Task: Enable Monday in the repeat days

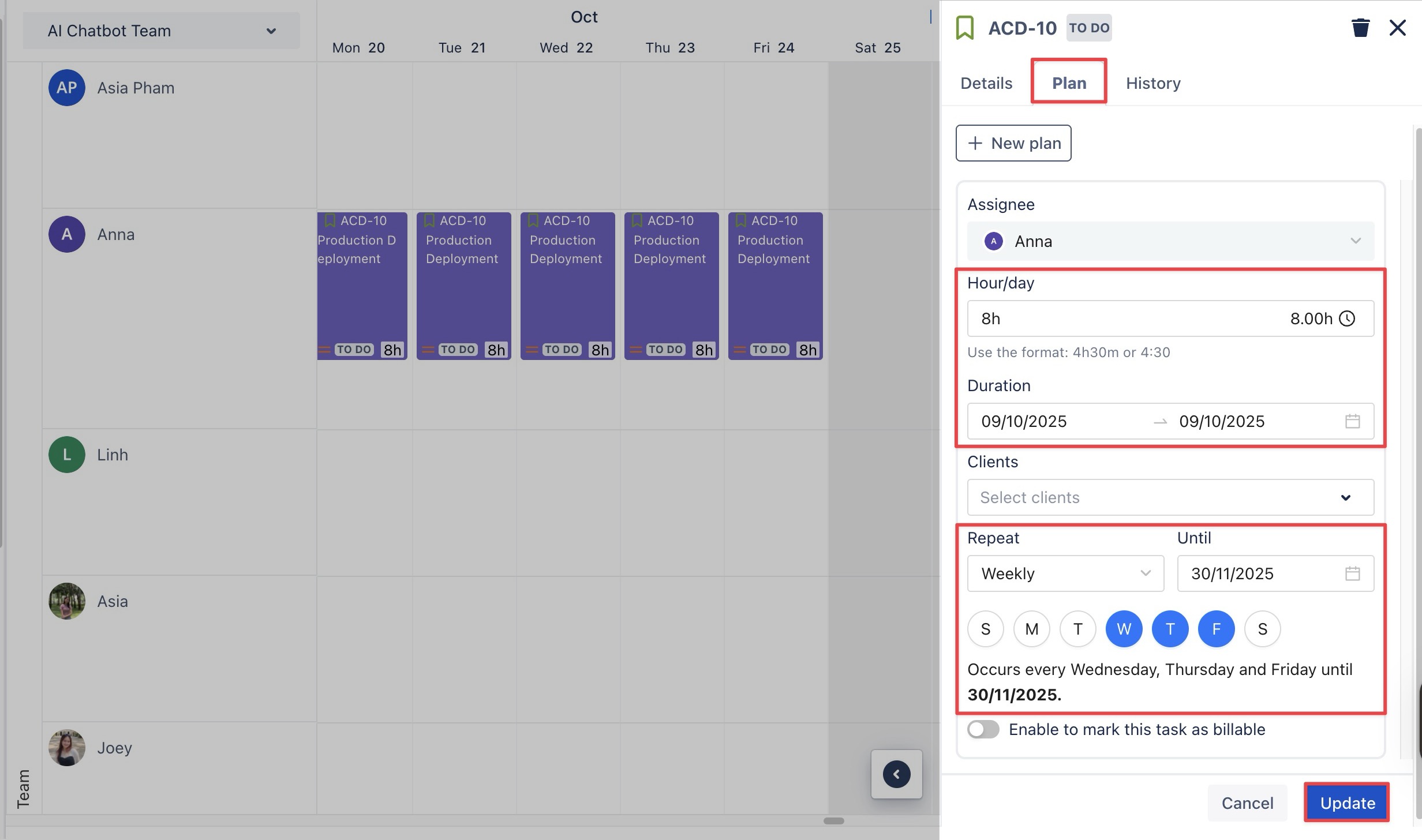Action: [x=1031, y=629]
